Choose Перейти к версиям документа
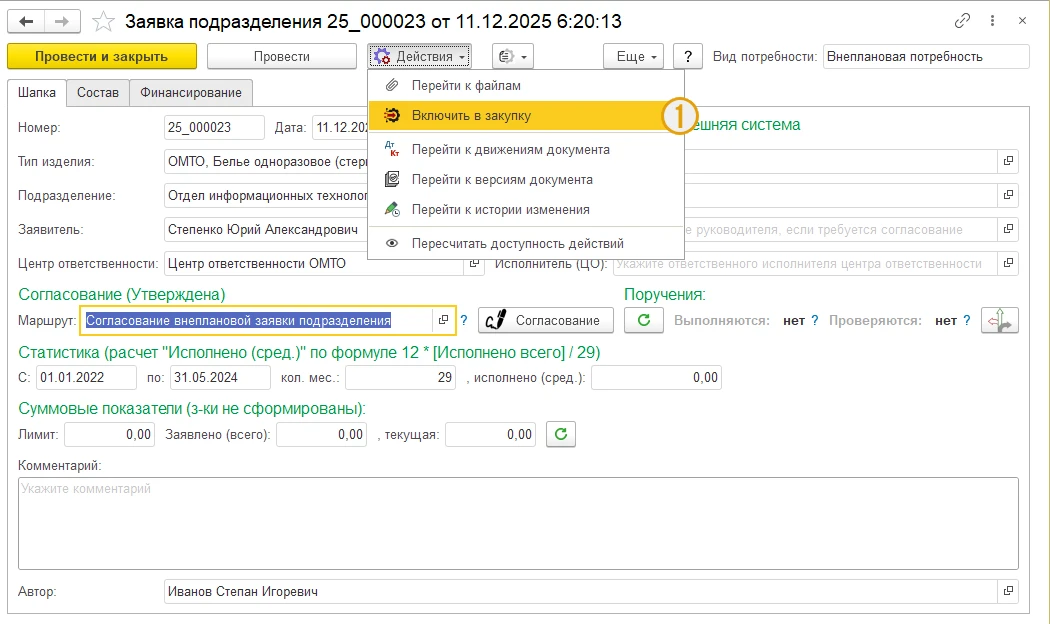1050x624 pixels. [526, 180]
